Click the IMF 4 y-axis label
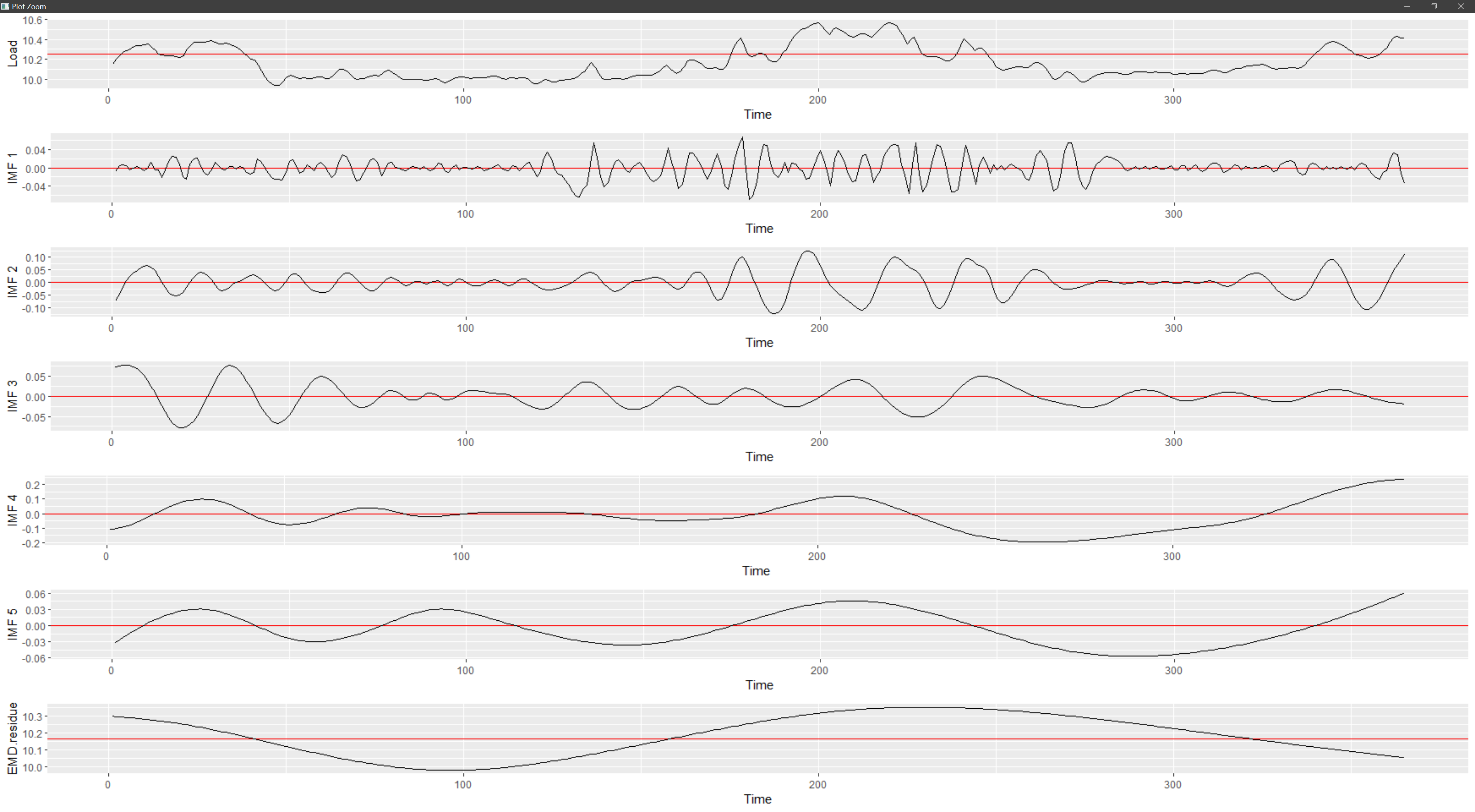Screen dimensions: 1475x812 (12, 510)
